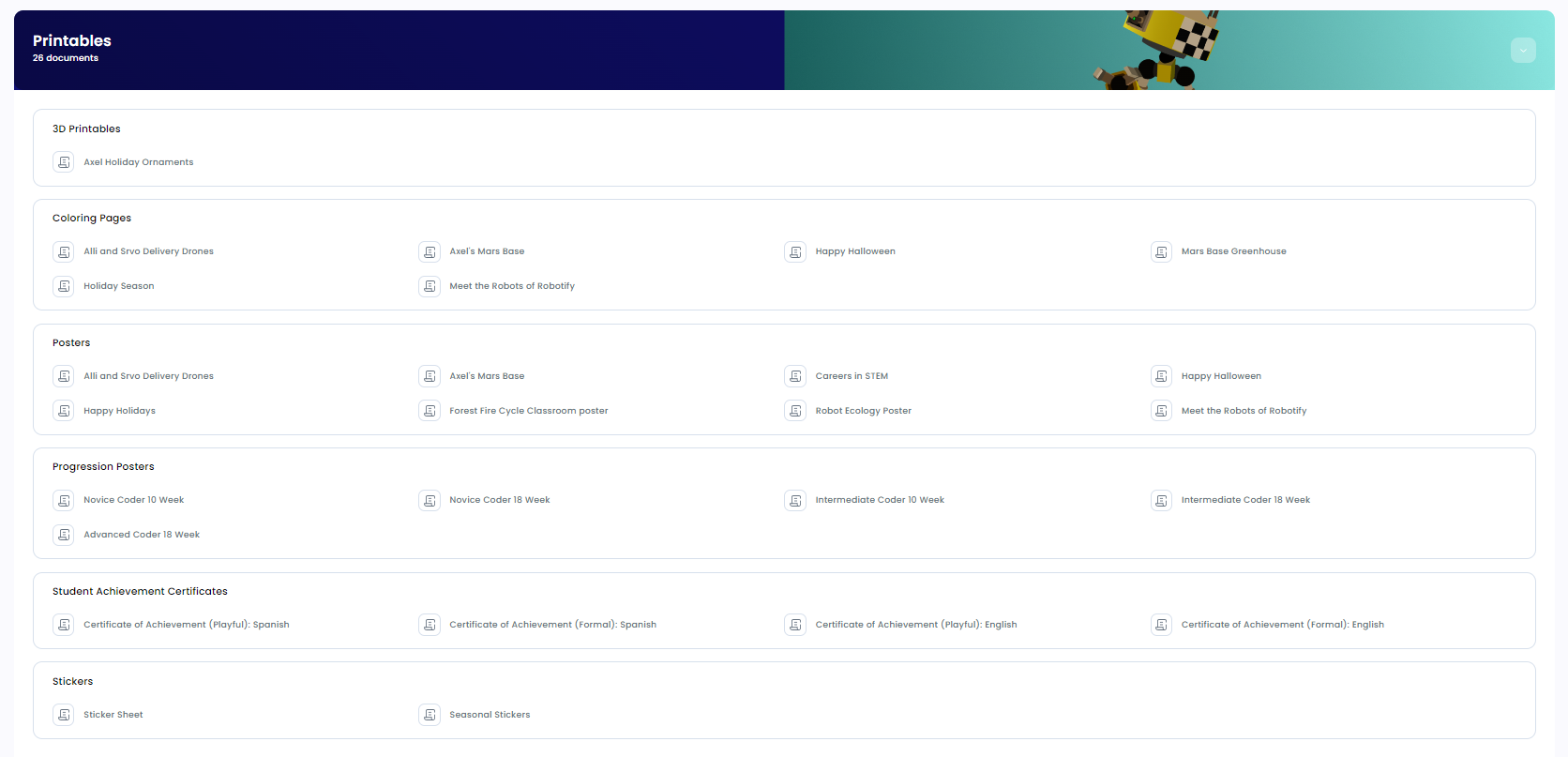
Task: Click the document icon beside Sticker Sheet
Action: [64, 715]
